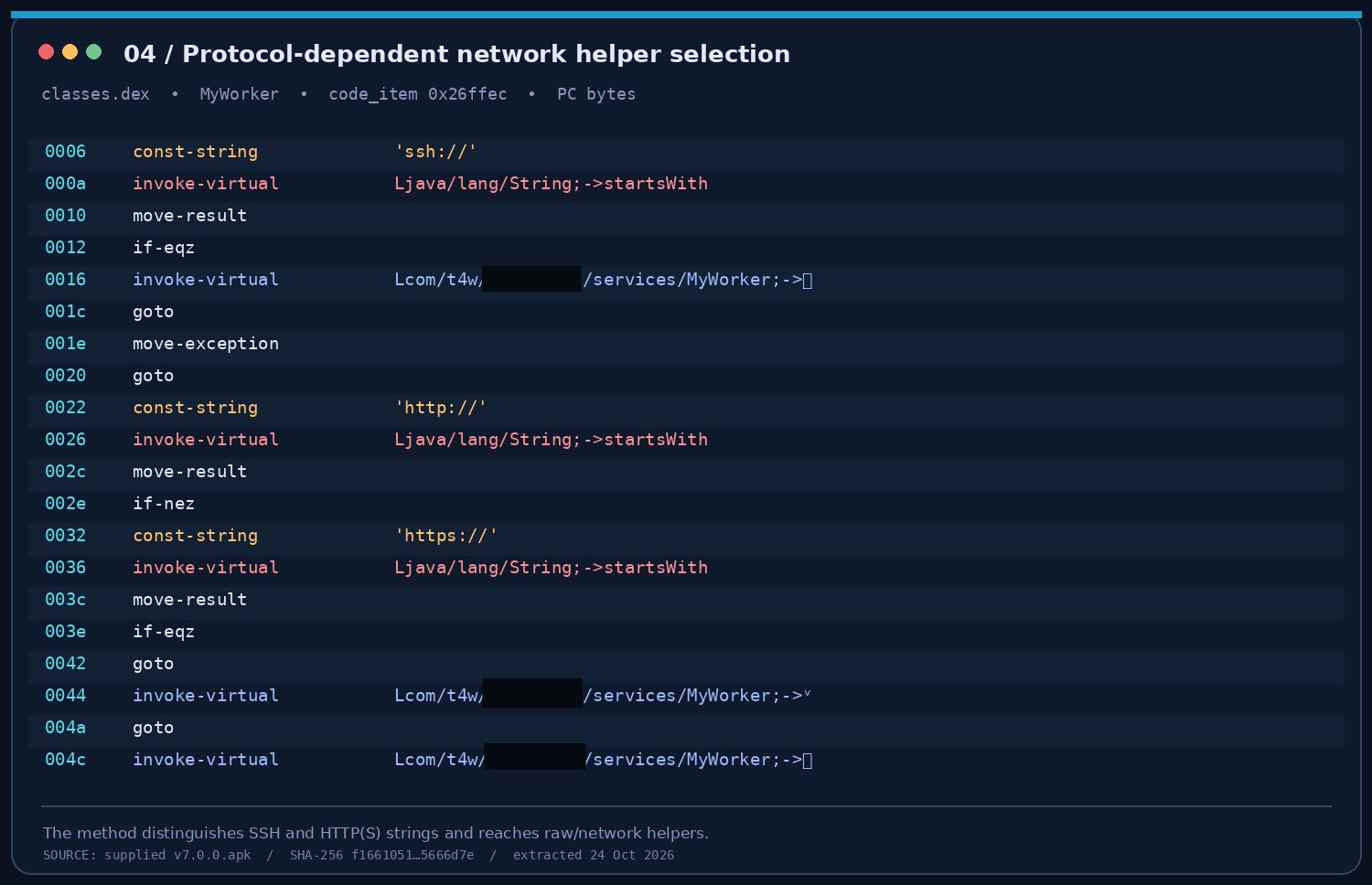Click the if-eqz opcode at offset 003e
The width and height of the screenshot is (1372, 885).
(x=164, y=632)
